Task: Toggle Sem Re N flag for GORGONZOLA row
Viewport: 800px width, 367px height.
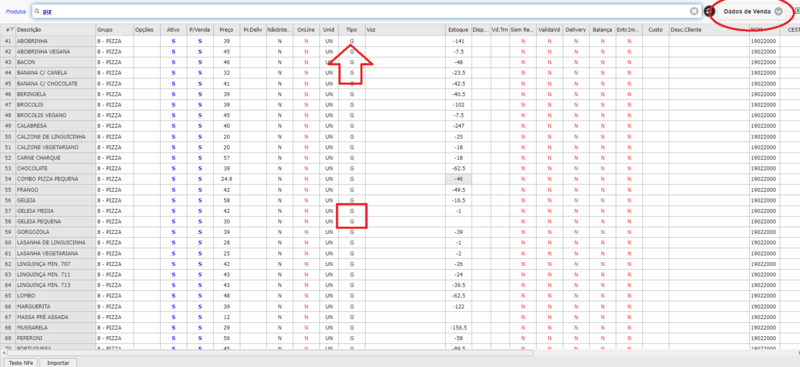Action: pyautogui.click(x=523, y=232)
